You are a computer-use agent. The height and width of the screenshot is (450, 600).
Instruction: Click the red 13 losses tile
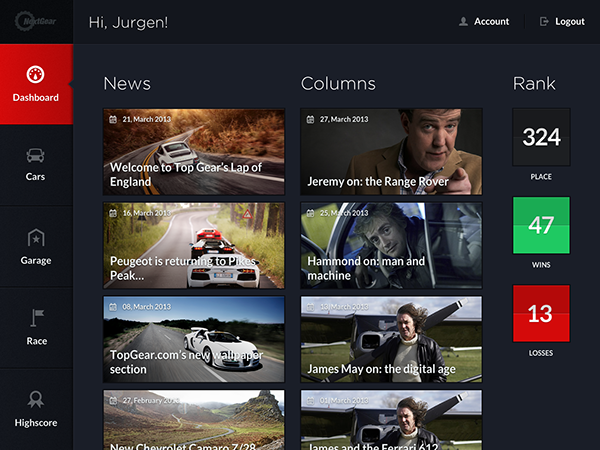coord(541,313)
